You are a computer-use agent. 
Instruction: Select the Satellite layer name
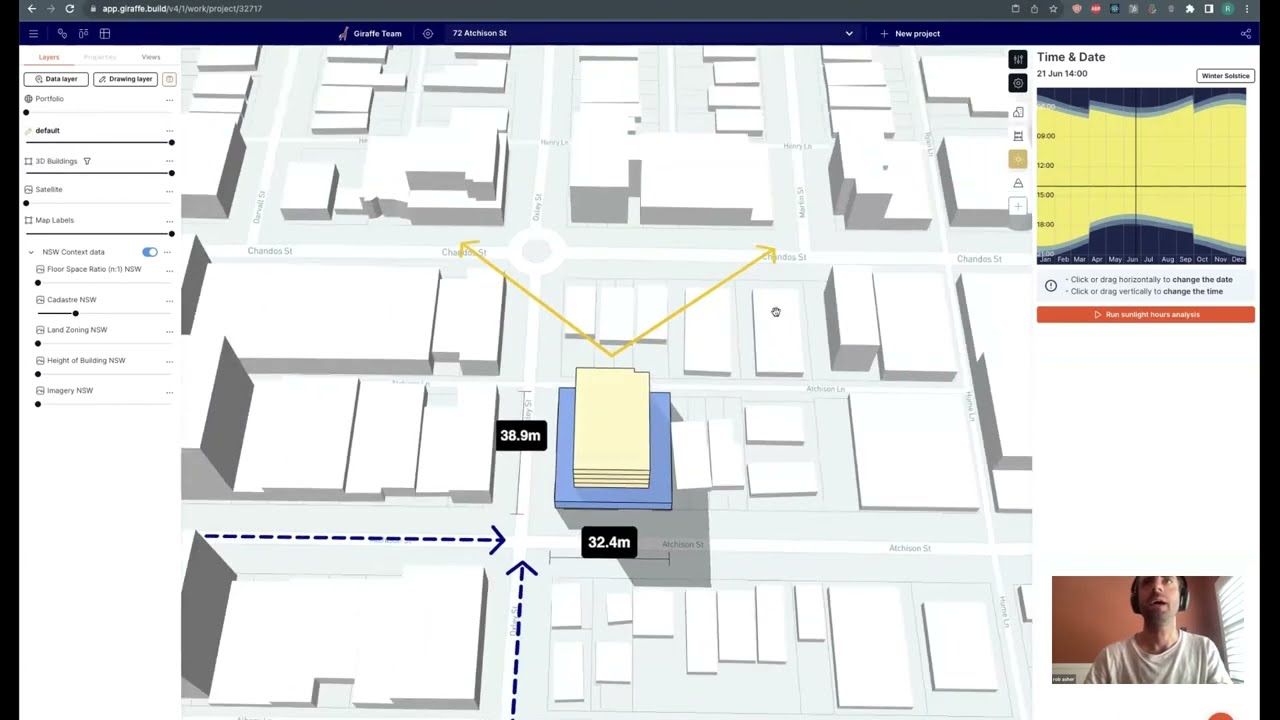(49, 189)
